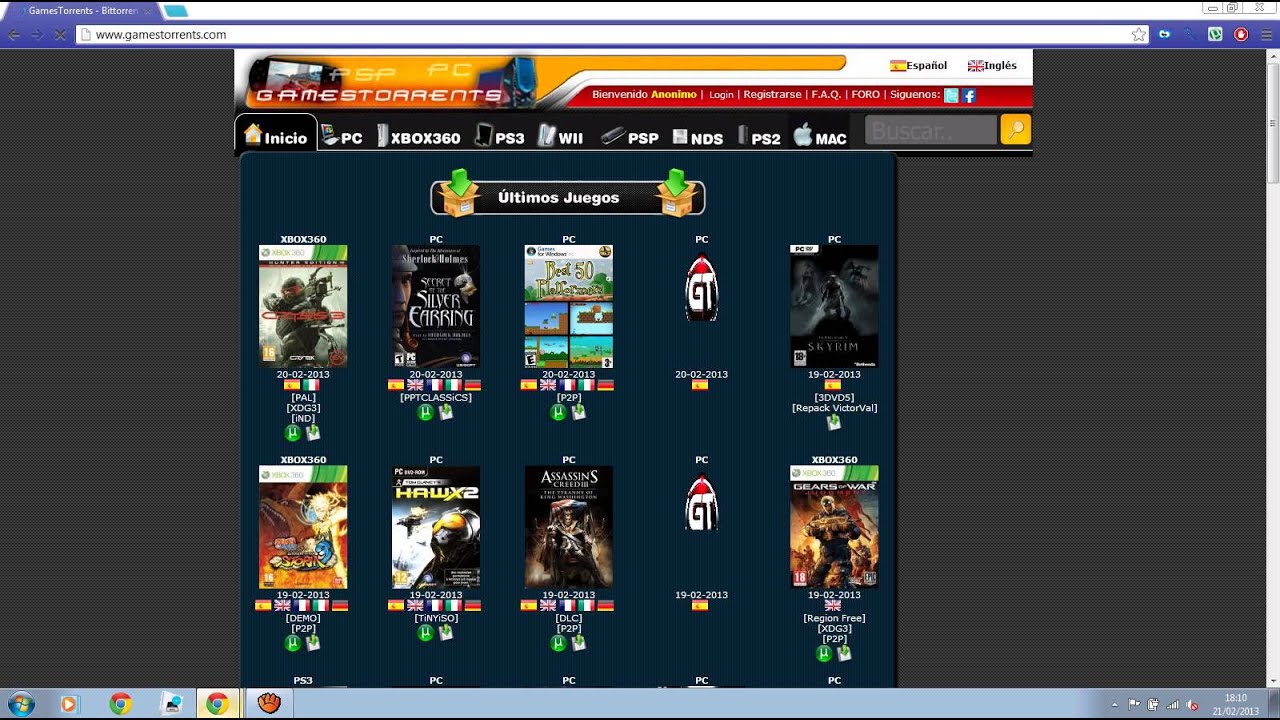1280x720 pixels.
Task: Go back using browser back arrow
Action: (14, 34)
